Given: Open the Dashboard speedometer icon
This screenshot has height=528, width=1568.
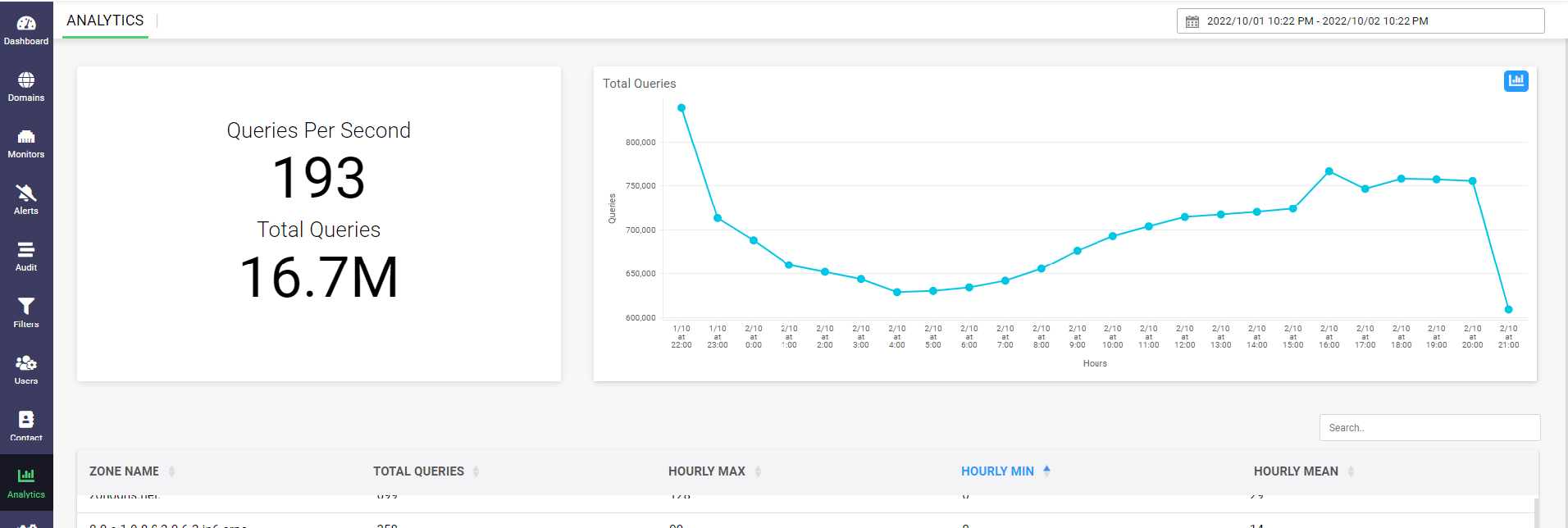Looking at the screenshot, I should click(x=26, y=25).
